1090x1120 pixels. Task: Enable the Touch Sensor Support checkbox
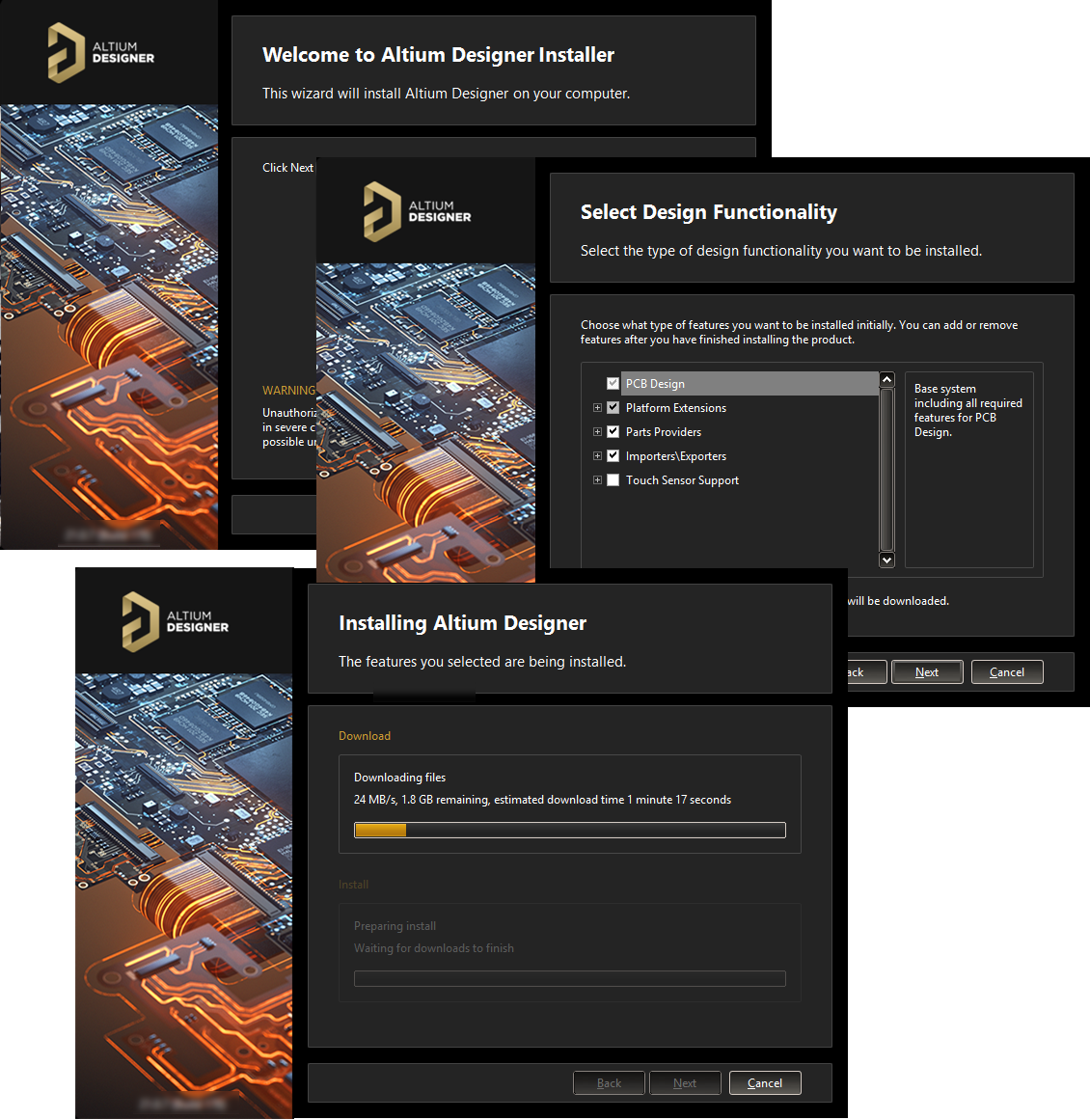click(x=613, y=480)
